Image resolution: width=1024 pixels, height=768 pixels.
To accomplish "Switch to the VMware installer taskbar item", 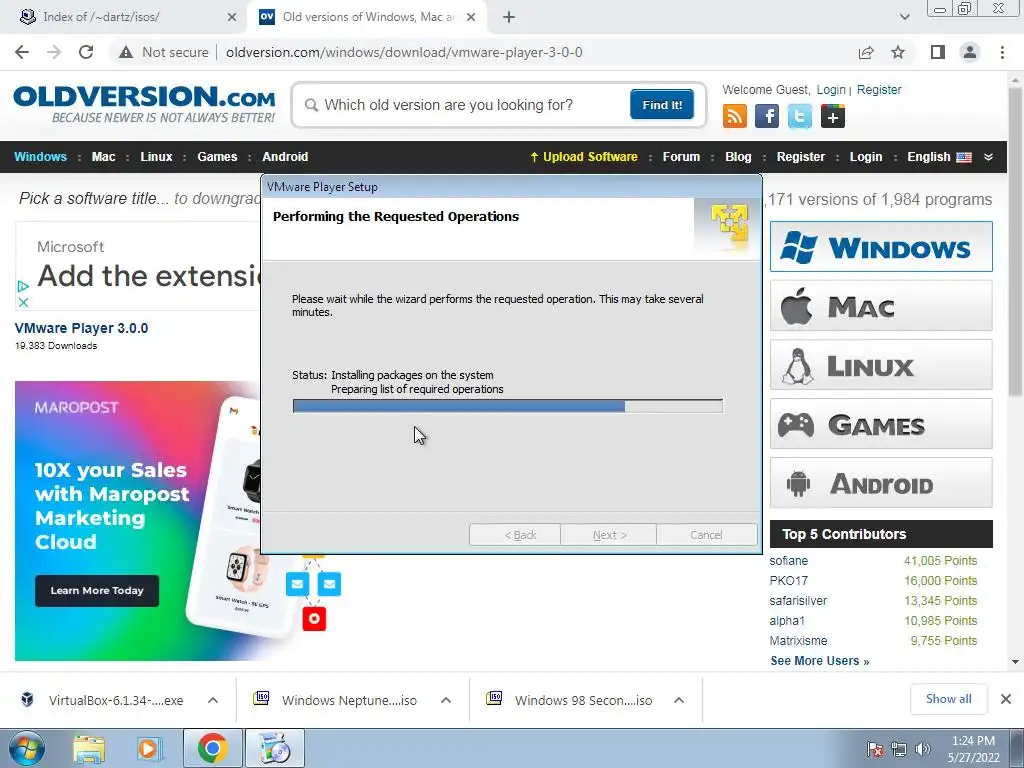I will coord(274,748).
